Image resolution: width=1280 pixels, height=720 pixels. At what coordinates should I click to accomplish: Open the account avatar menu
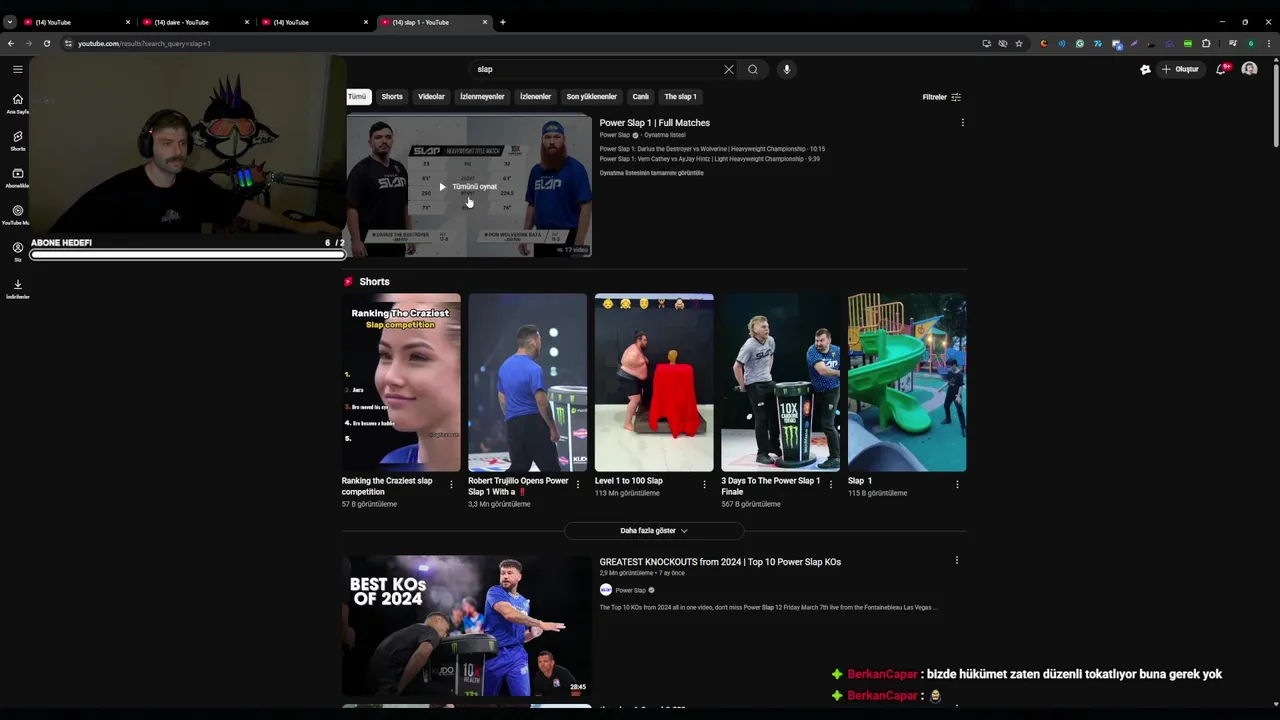point(1249,69)
